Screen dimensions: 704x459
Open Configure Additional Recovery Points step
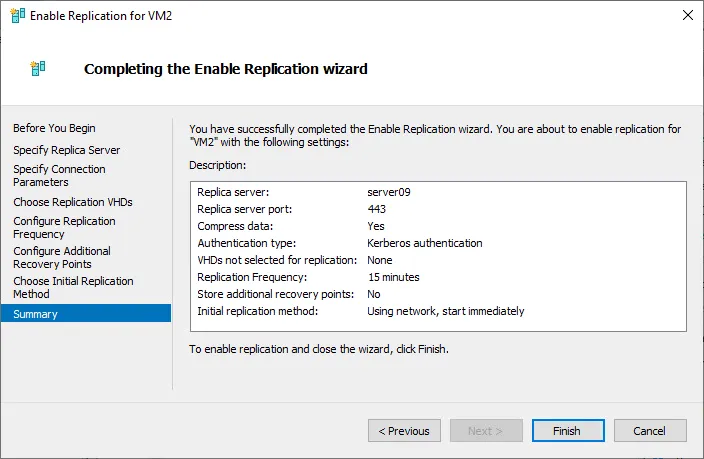click(62, 257)
